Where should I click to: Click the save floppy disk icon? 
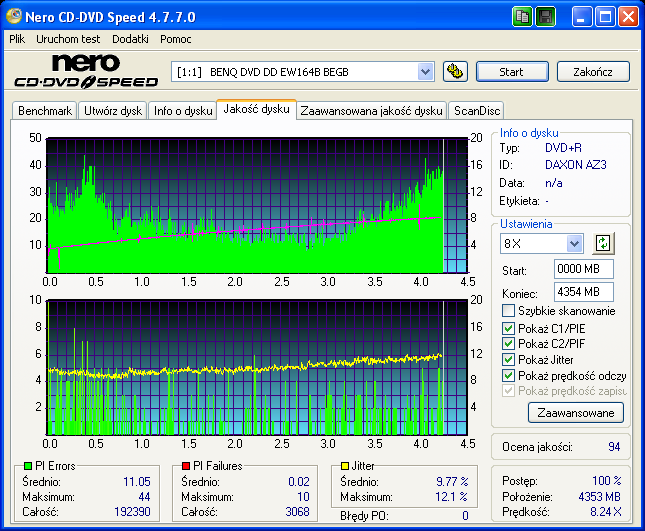(545, 17)
